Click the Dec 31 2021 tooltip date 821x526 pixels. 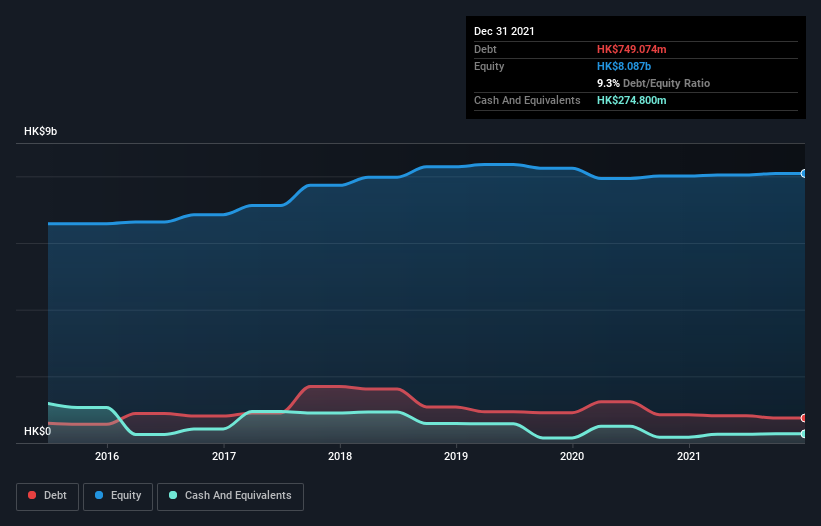[504, 31]
